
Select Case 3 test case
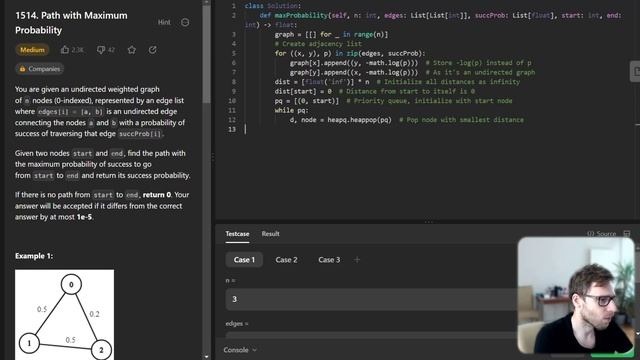(329, 260)
